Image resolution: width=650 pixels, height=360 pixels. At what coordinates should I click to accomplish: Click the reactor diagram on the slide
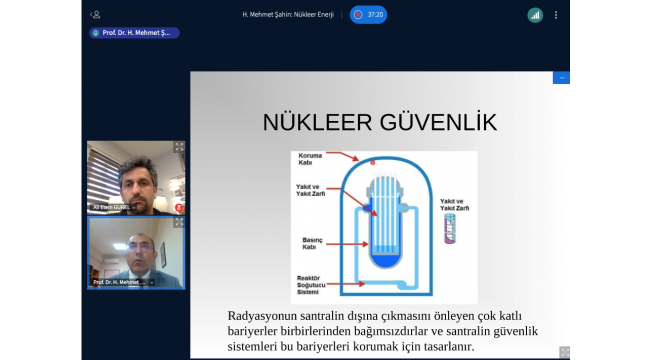tap(384, 227)
